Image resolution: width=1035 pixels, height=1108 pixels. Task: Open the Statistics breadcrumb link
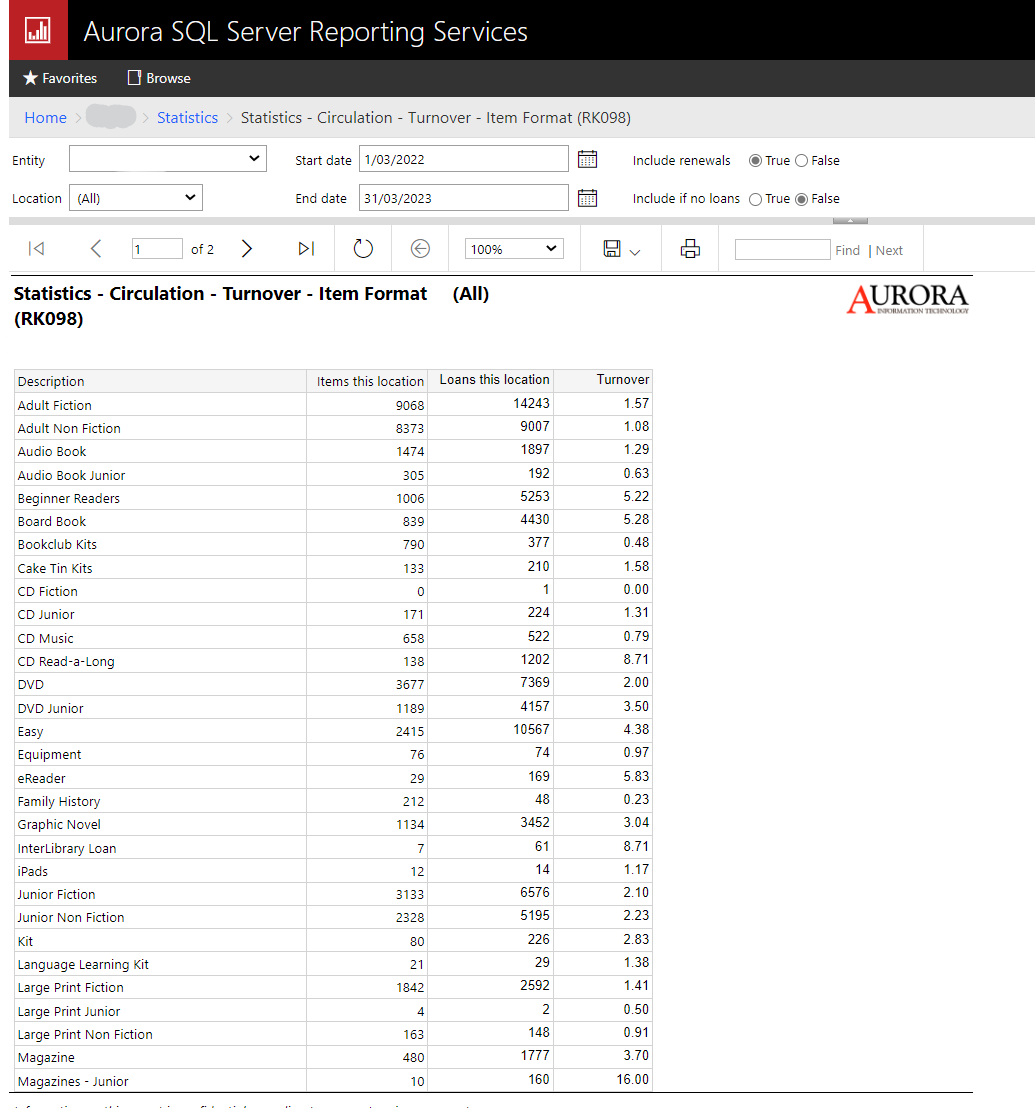[187, 118]
